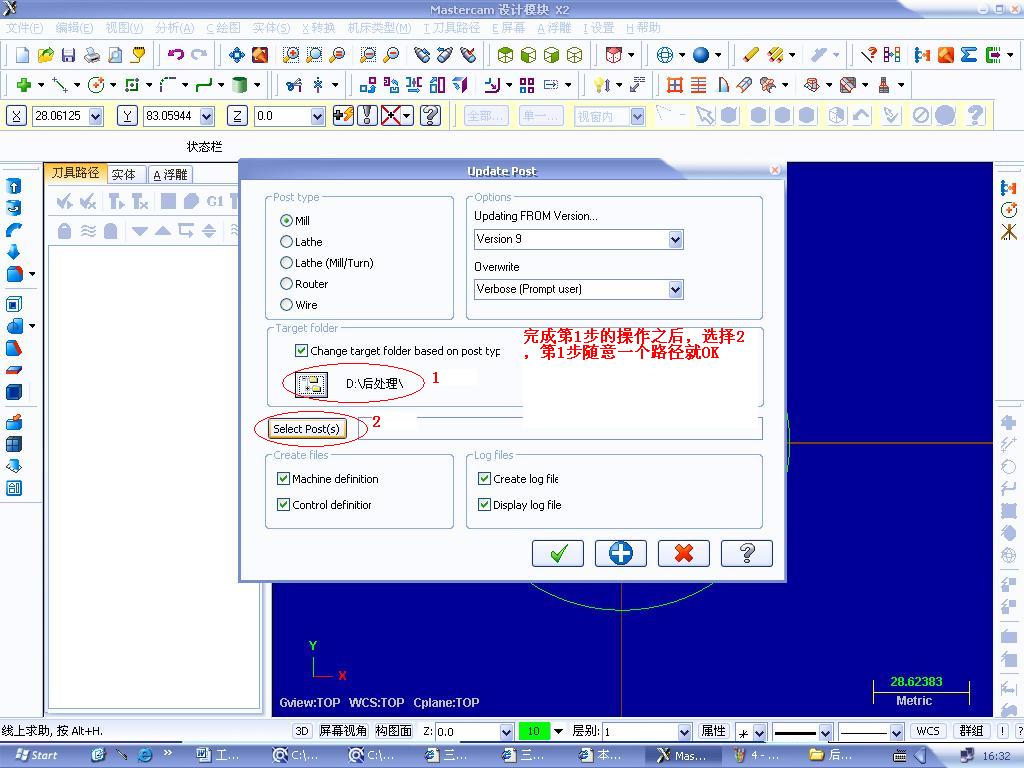The width and height of the screenshot is (1024, 768).
Task: Select the Wire post type
Action: pyautogui.click(x=286, y=304)
